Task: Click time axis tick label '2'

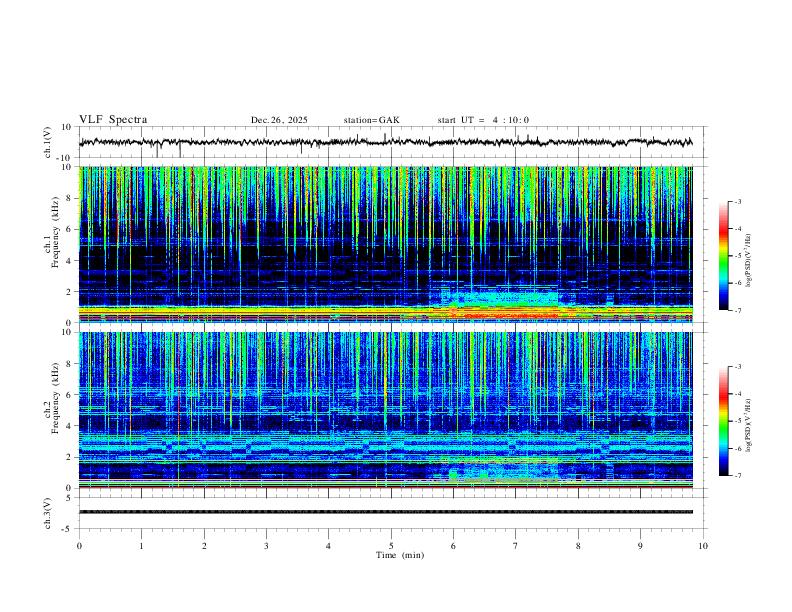Action: pos(204,546)
